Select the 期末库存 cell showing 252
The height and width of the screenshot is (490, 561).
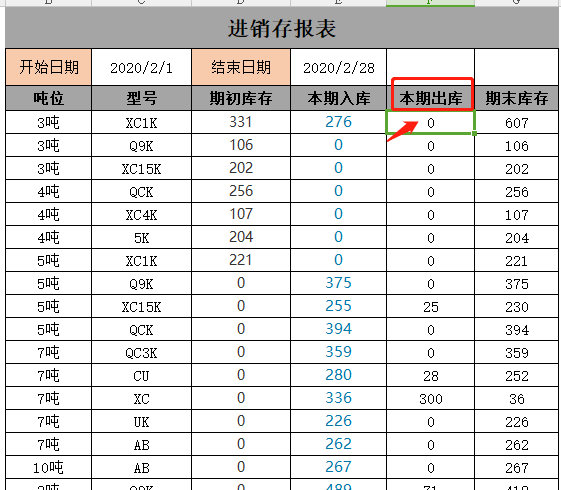coord(516,375)
